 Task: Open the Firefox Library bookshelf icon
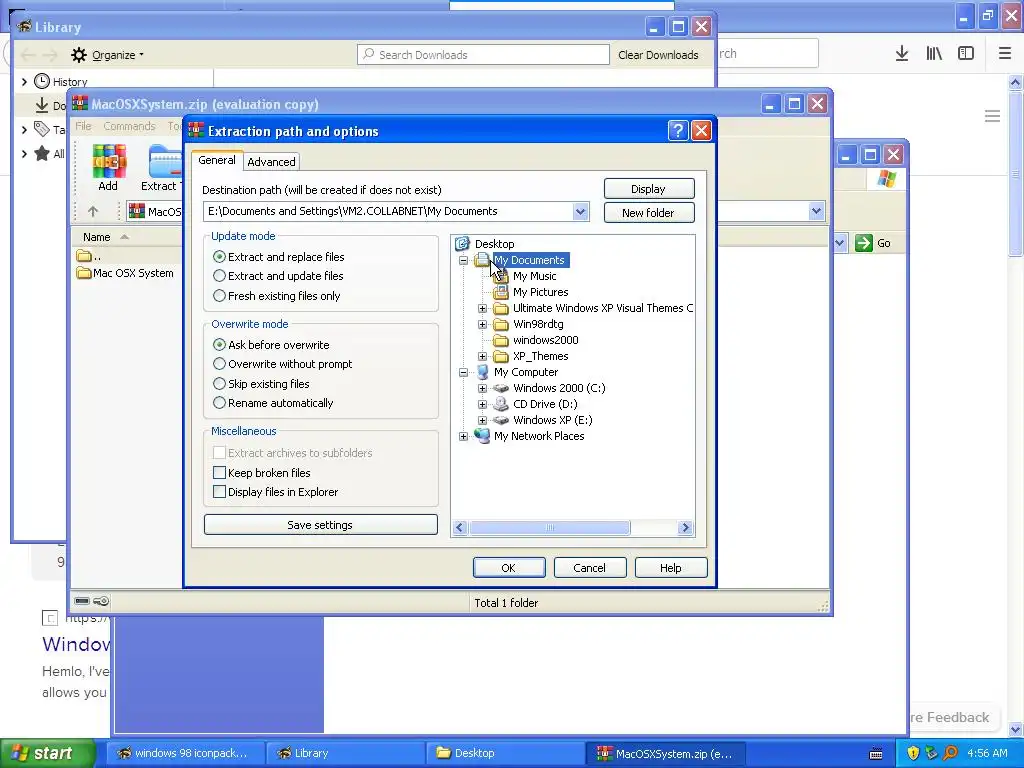934,54
